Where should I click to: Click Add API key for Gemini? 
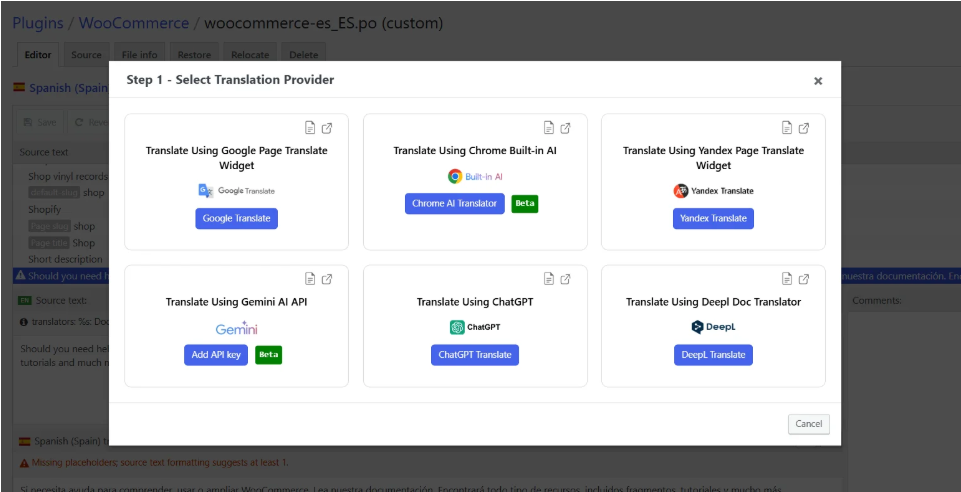(x=216, y=355)
